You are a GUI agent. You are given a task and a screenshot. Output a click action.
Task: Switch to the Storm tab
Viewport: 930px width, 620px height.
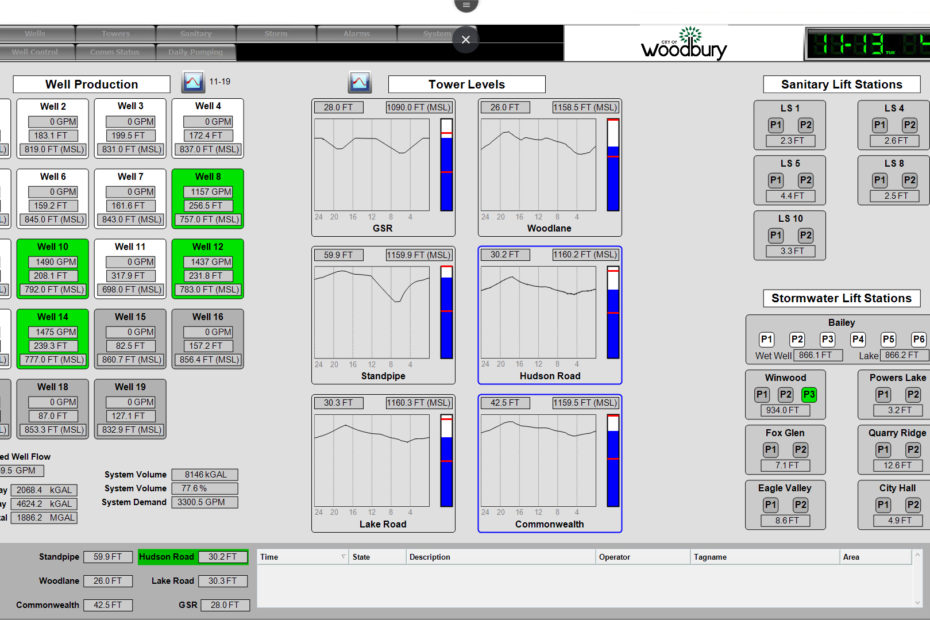pyautogui.click(x=276, y=34)
